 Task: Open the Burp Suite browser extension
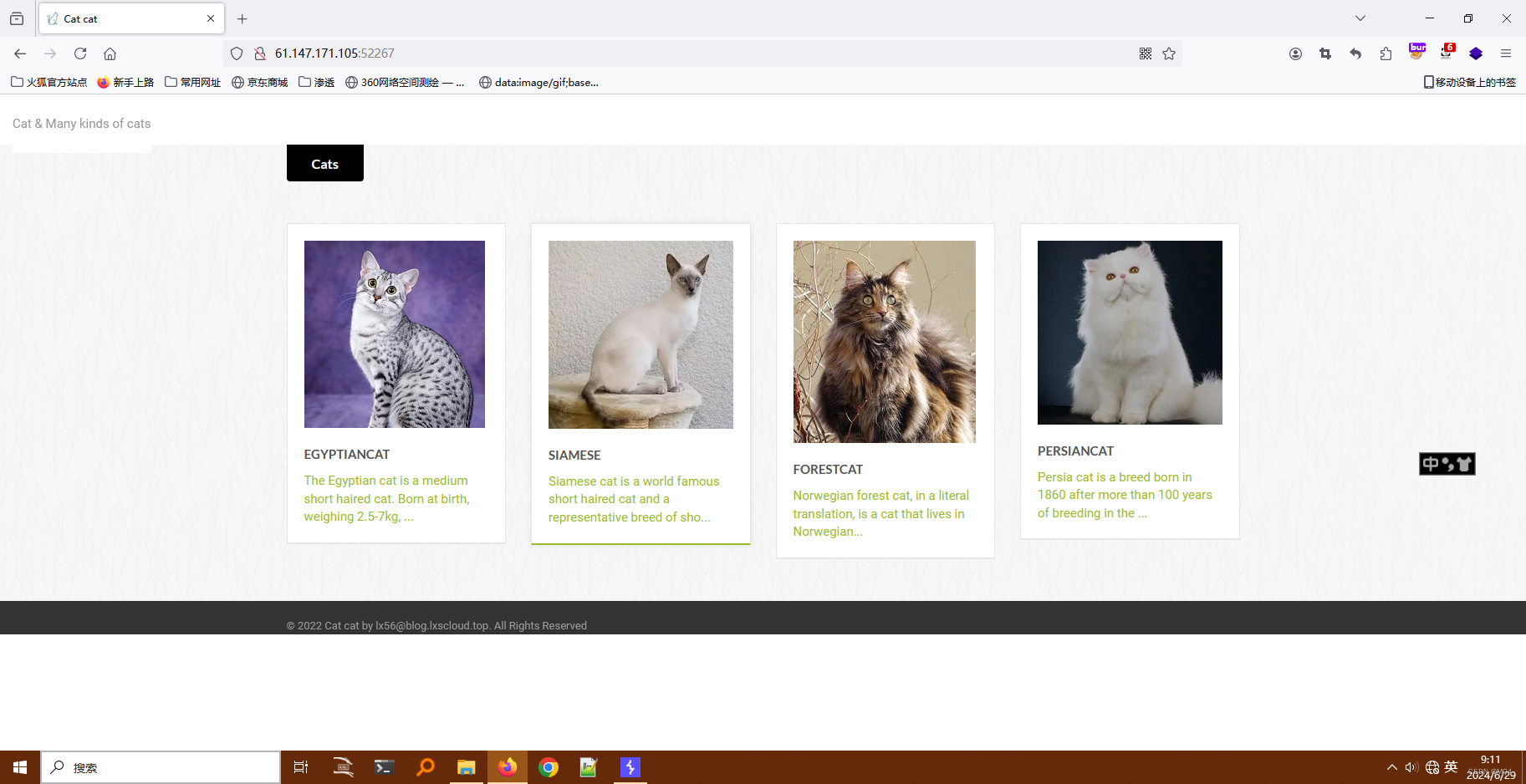pos(1416,53)
